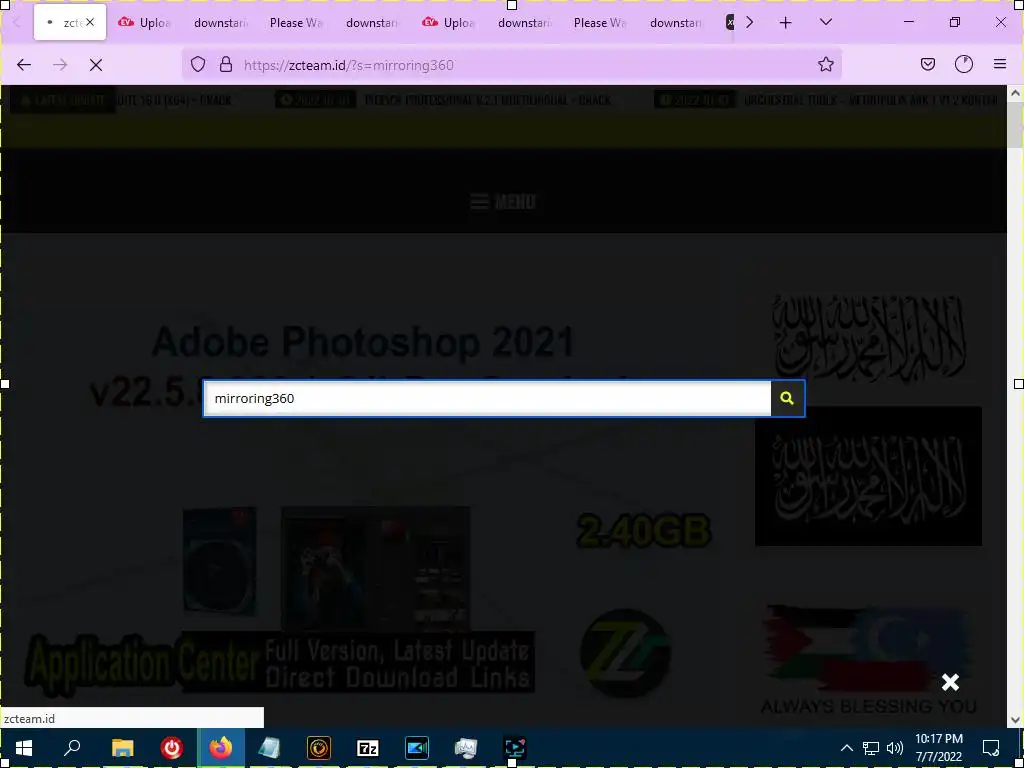This screenshot has width=1024, height=768.
Task: Launch 7-Zip from the taskbar
Action: click(368, 748)
